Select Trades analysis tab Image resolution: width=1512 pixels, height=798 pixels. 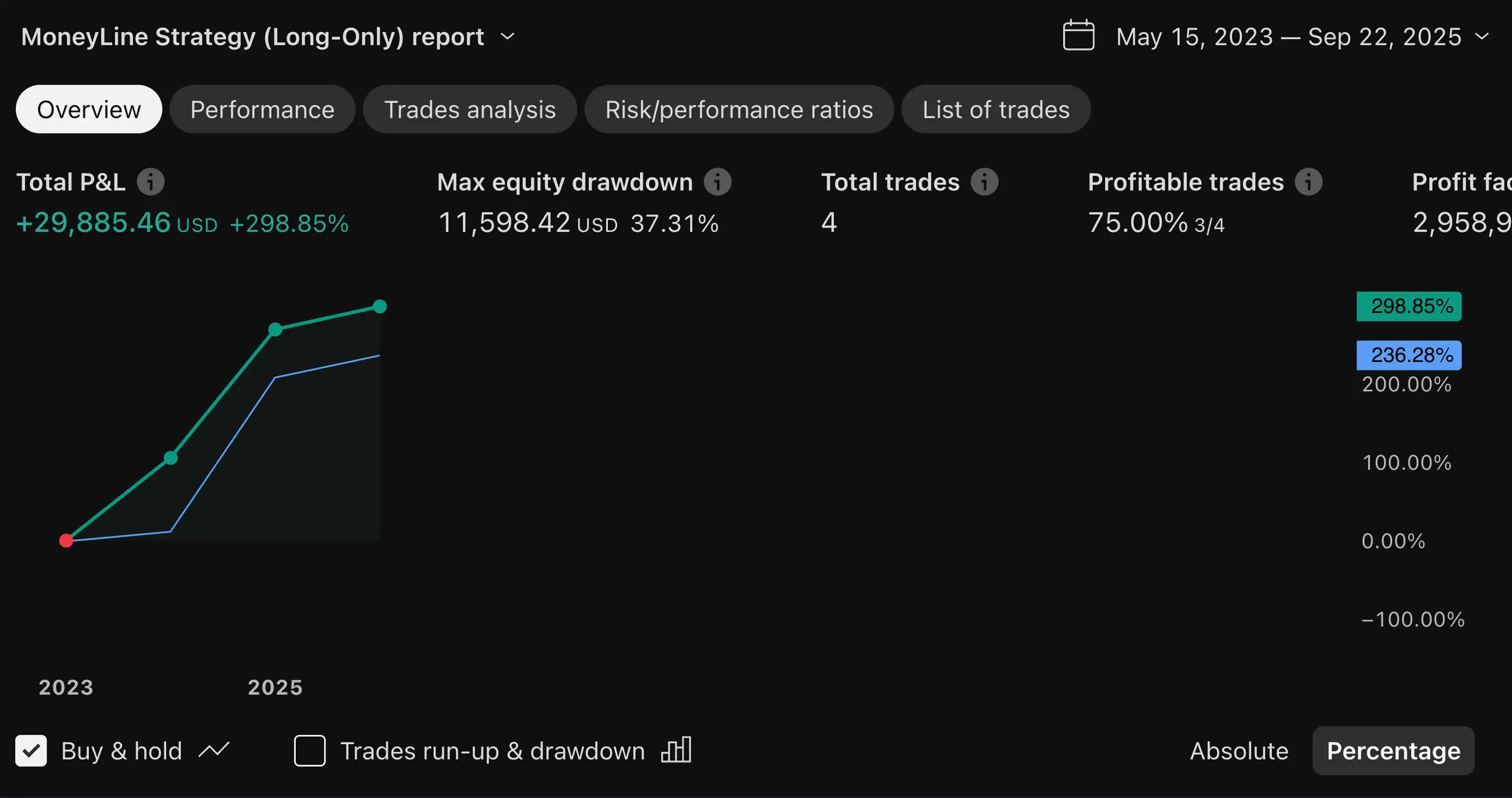coord(469,109)
